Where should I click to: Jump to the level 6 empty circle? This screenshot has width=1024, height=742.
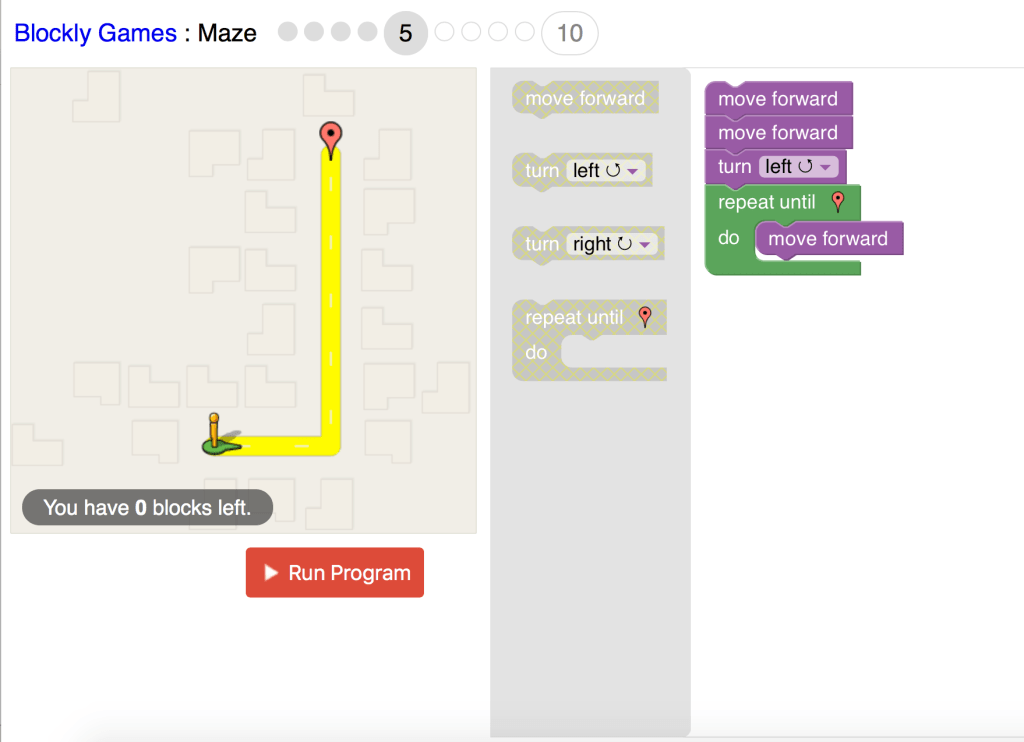pyautogui.click(x=445, y=32)
